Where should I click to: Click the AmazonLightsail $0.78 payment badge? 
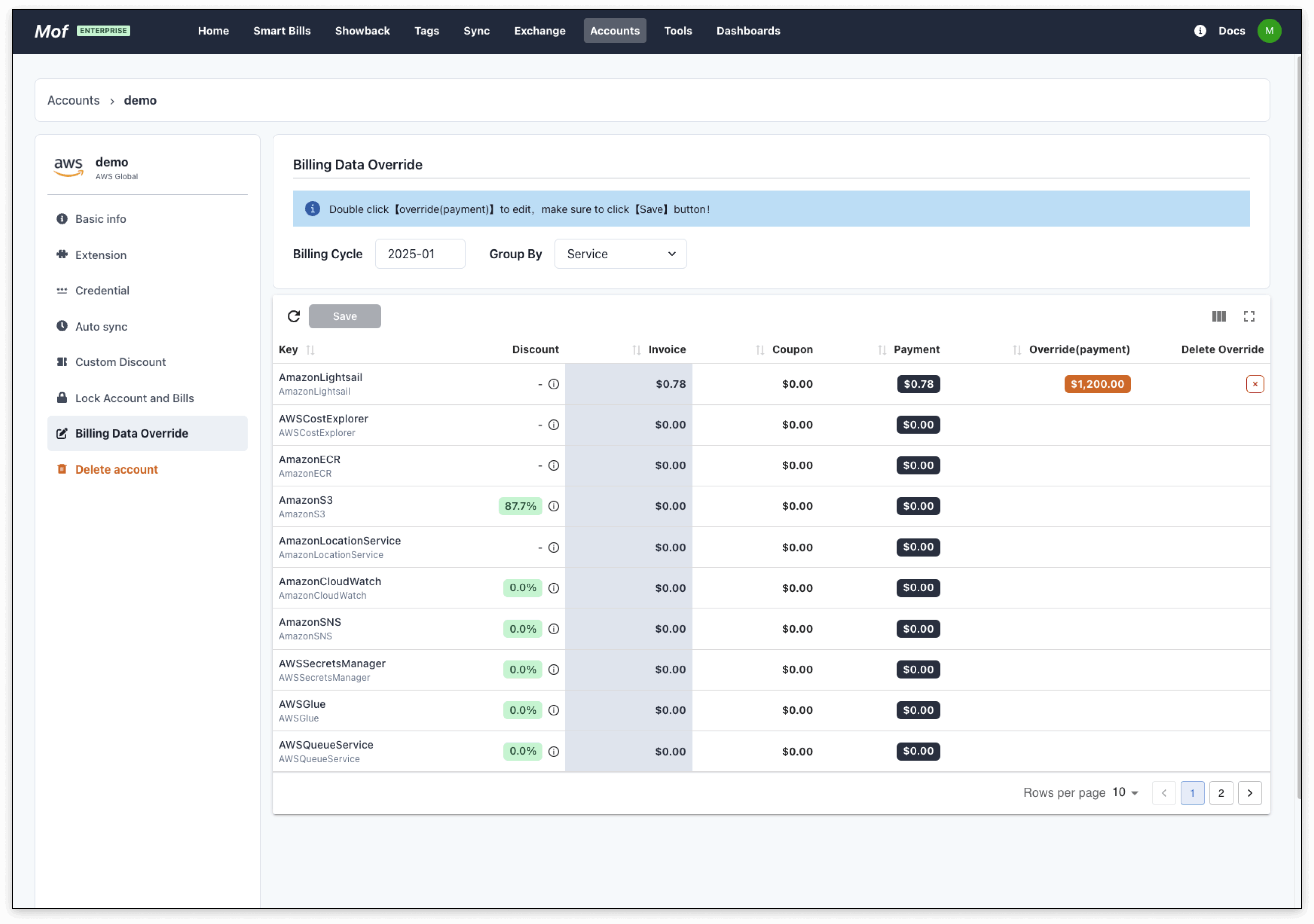click(918, 384)
